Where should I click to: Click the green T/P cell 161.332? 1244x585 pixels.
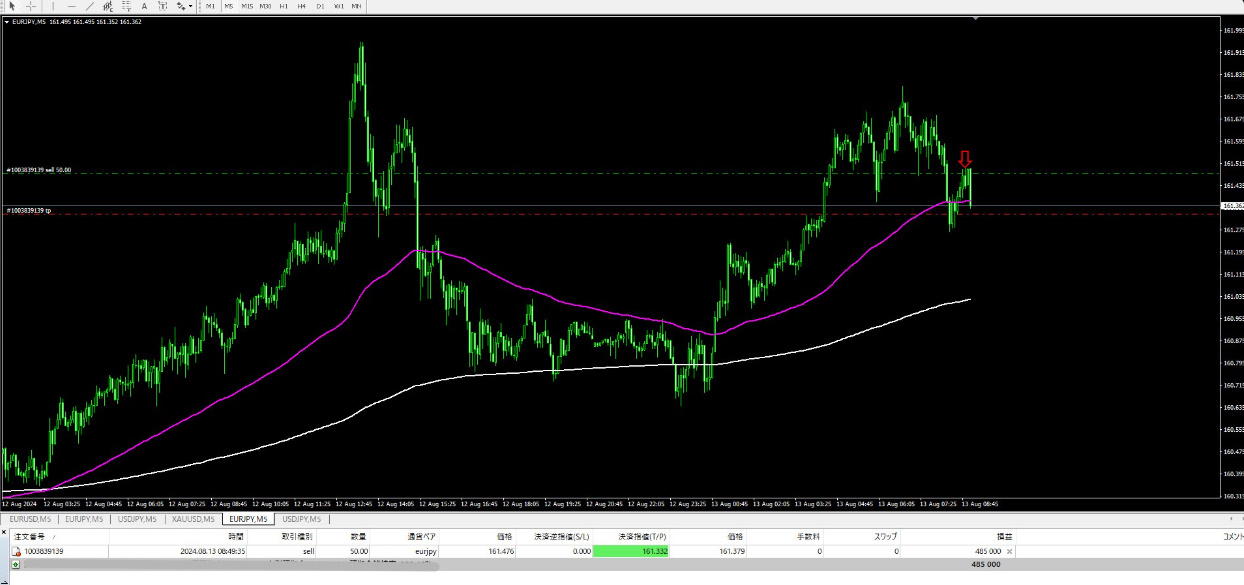click(631, 551)
